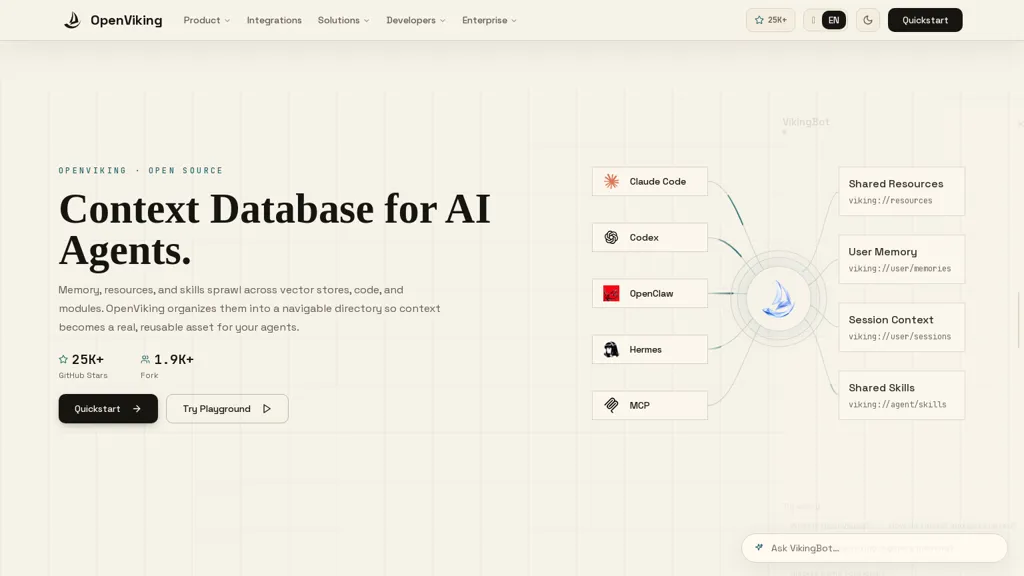Screen dimensions: 1024x576
Task: Click viking://resources path text
Action: coord(890,200)
